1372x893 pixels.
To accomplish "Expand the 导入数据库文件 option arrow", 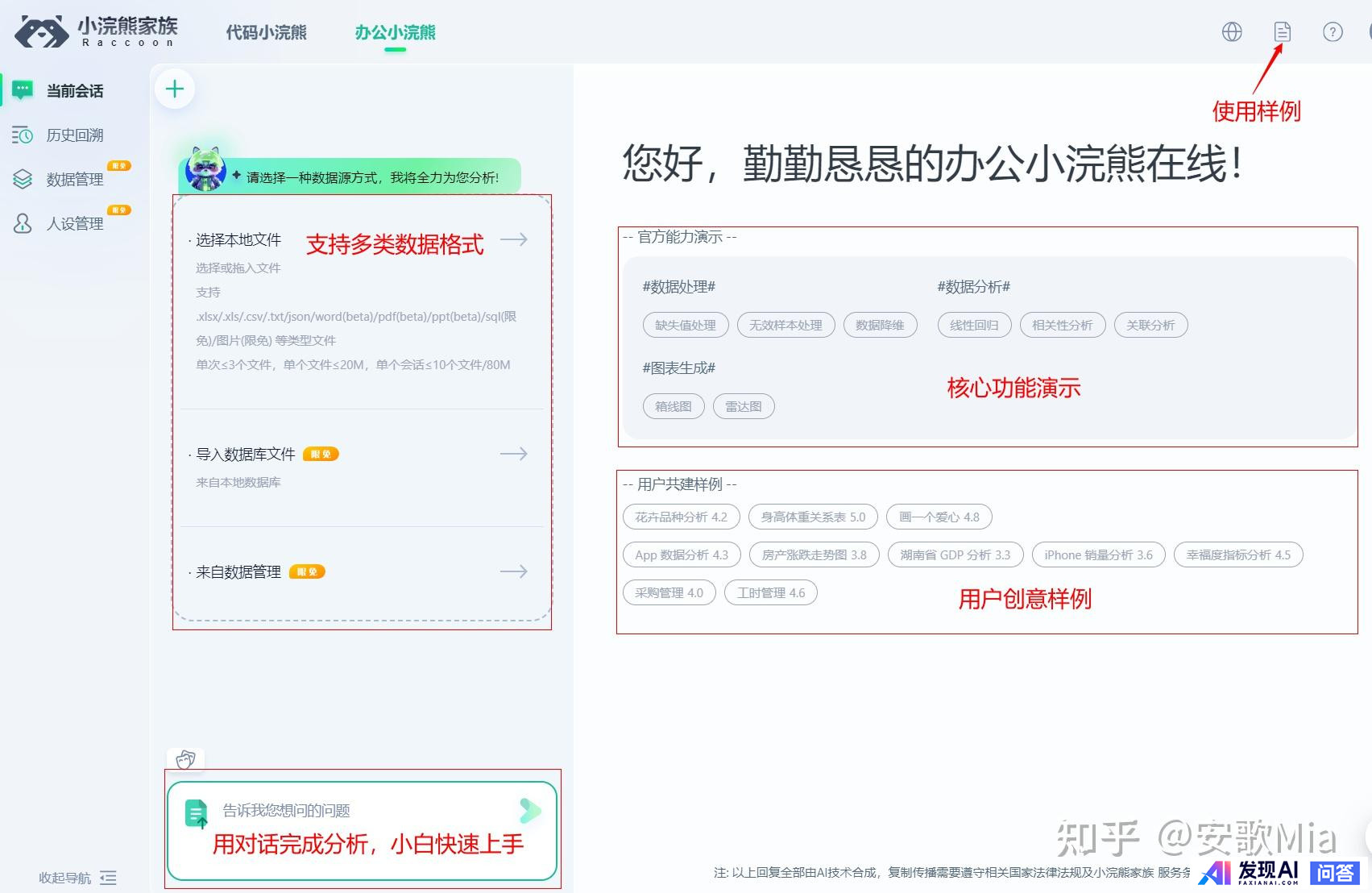I will pos(513,454).
